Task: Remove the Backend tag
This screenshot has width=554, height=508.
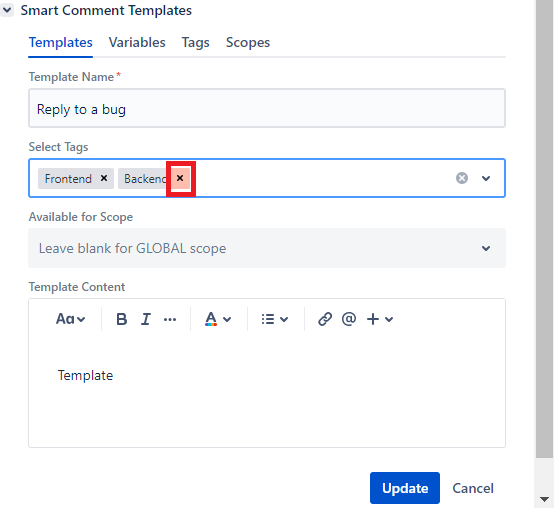Action: 180,178
